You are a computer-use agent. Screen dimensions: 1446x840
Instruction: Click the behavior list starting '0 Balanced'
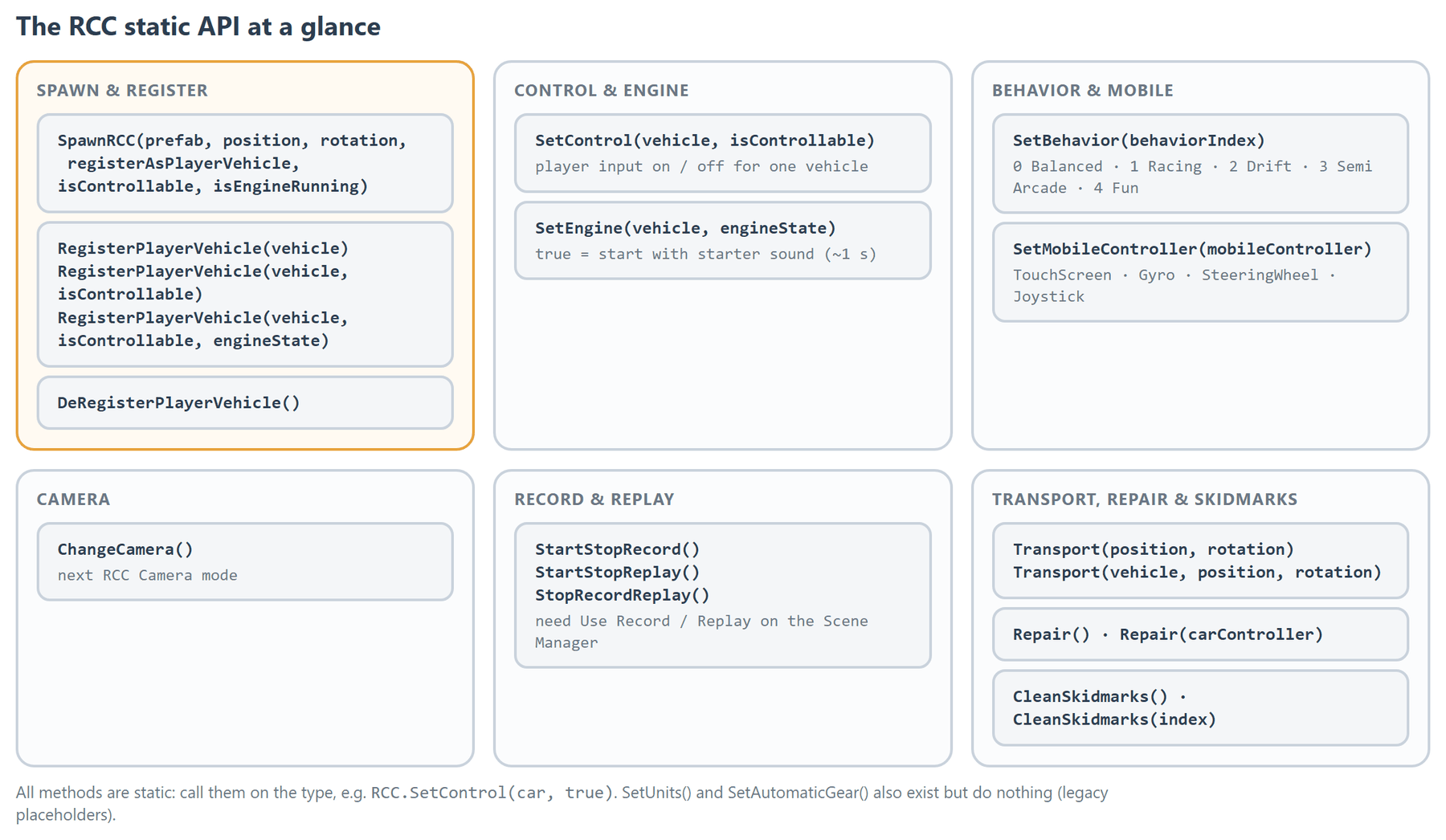[x=1192, y=177]
